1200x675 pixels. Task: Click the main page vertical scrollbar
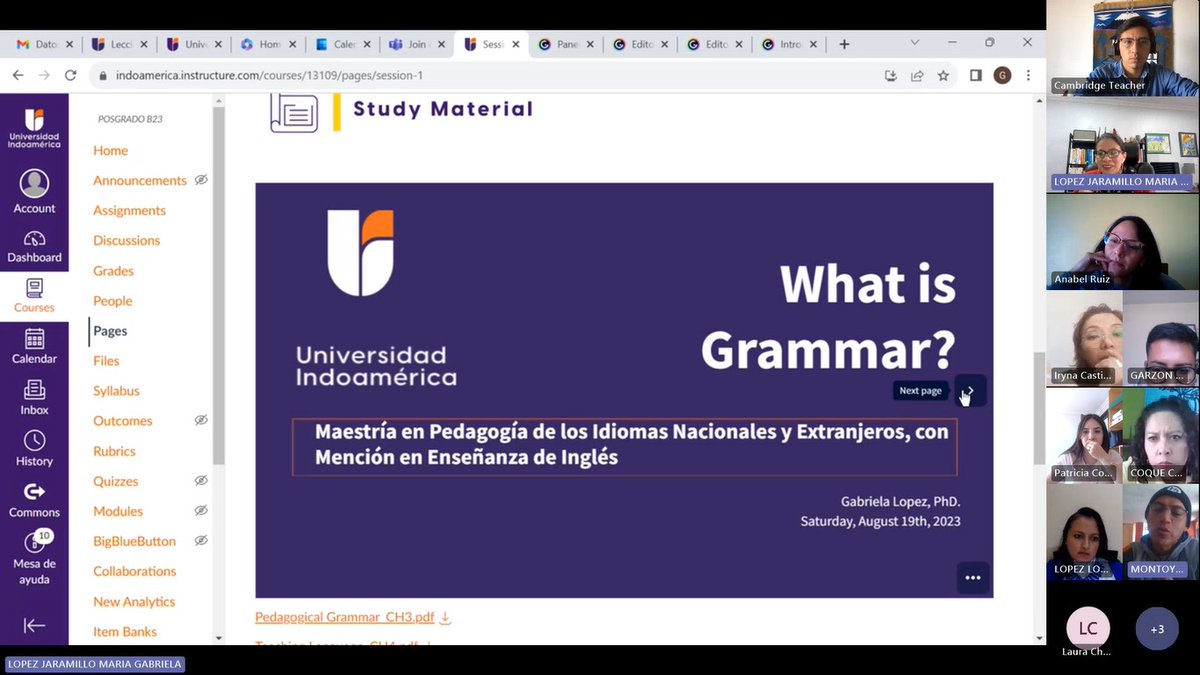click(x=1040, y=408)
